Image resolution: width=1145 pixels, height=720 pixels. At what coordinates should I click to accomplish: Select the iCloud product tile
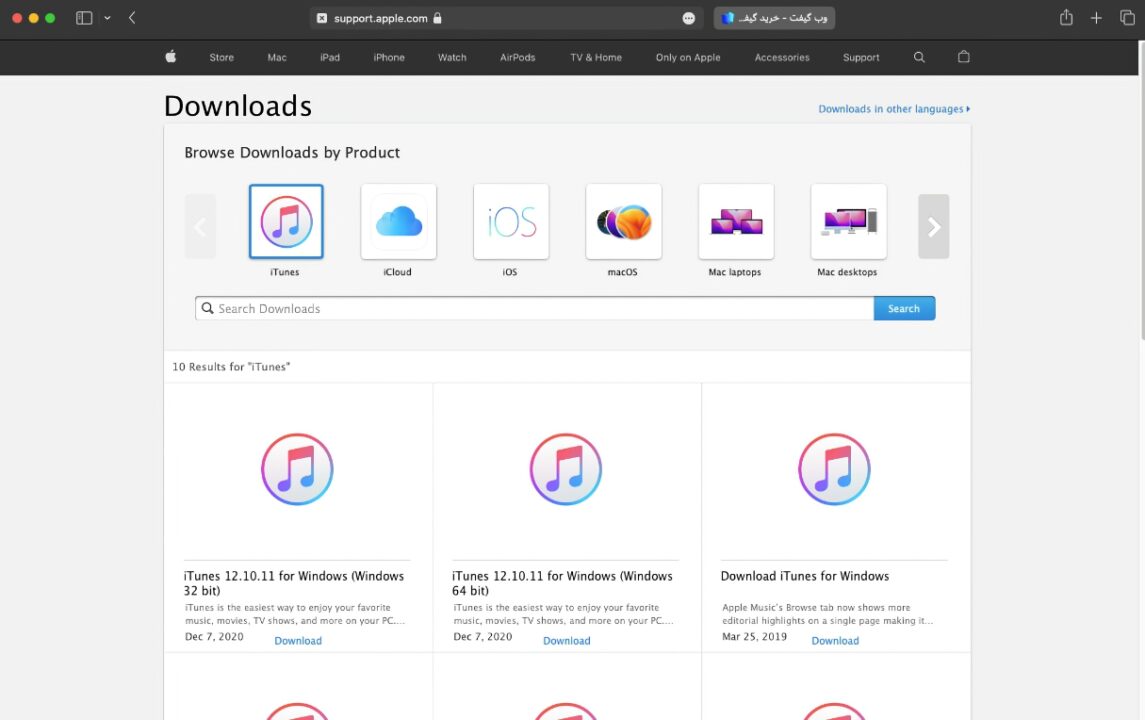399,221
